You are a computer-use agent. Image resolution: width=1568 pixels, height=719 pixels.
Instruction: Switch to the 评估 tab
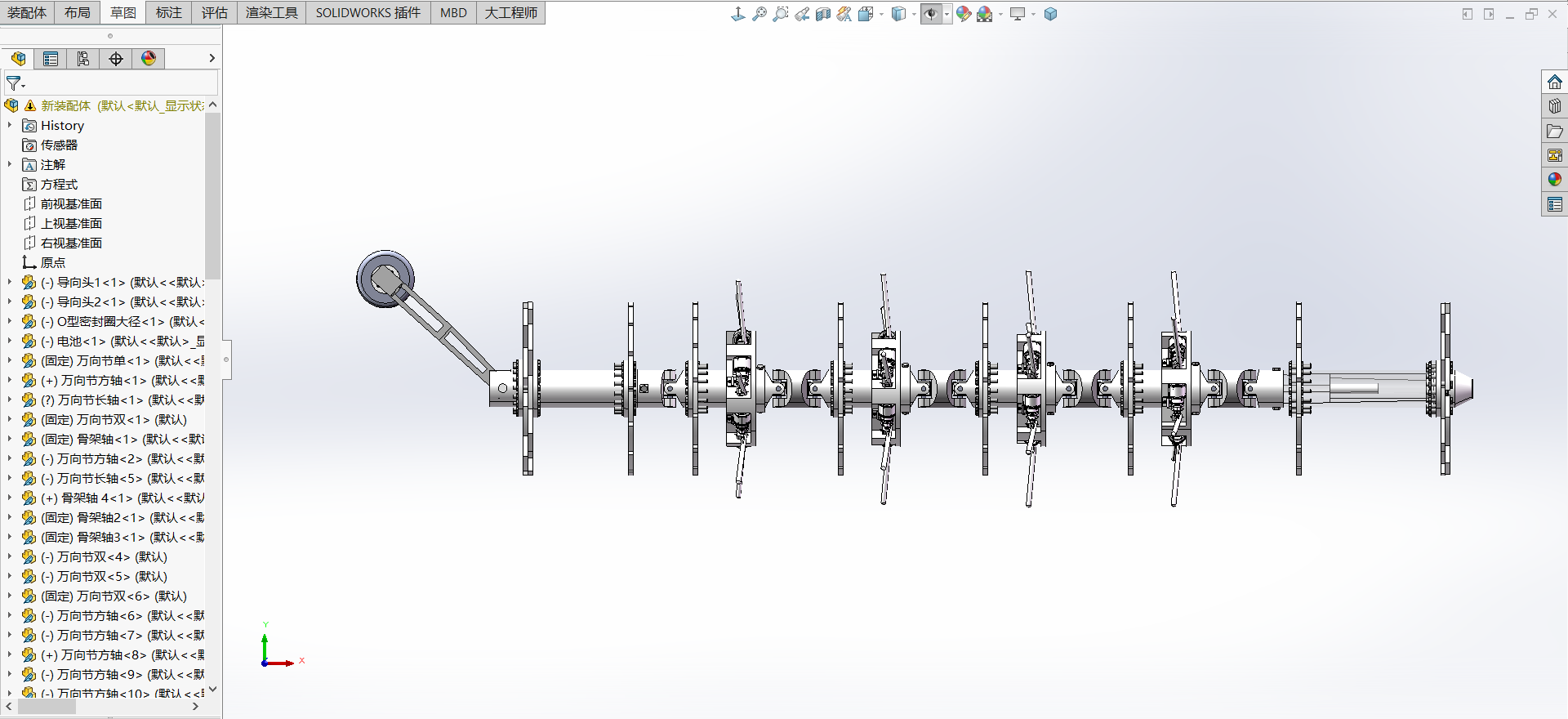click(x=214, y=12)
